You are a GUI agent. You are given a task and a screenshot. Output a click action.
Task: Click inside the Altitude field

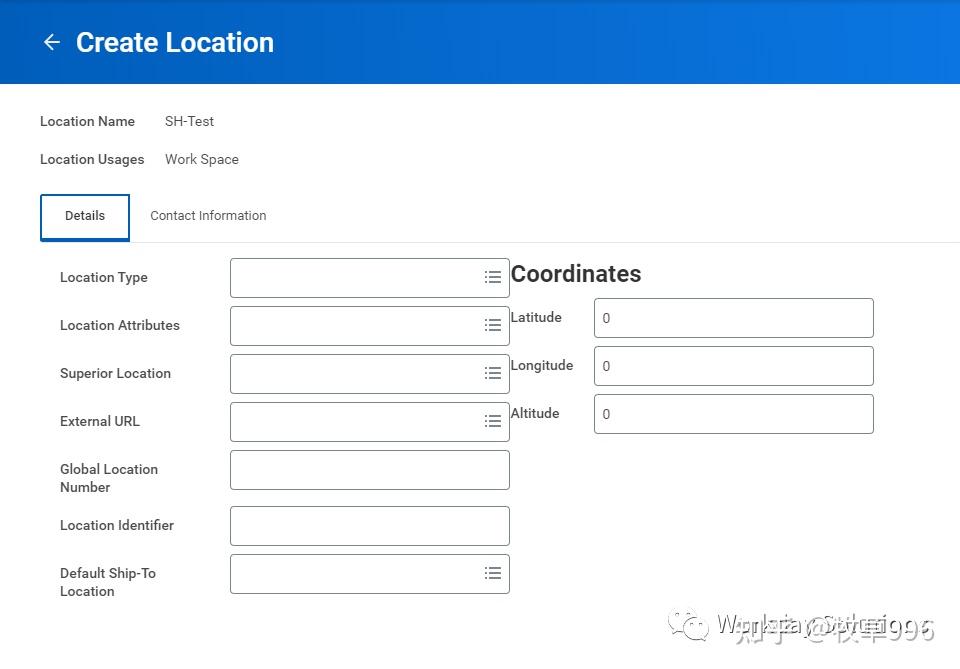pos(733,413)
